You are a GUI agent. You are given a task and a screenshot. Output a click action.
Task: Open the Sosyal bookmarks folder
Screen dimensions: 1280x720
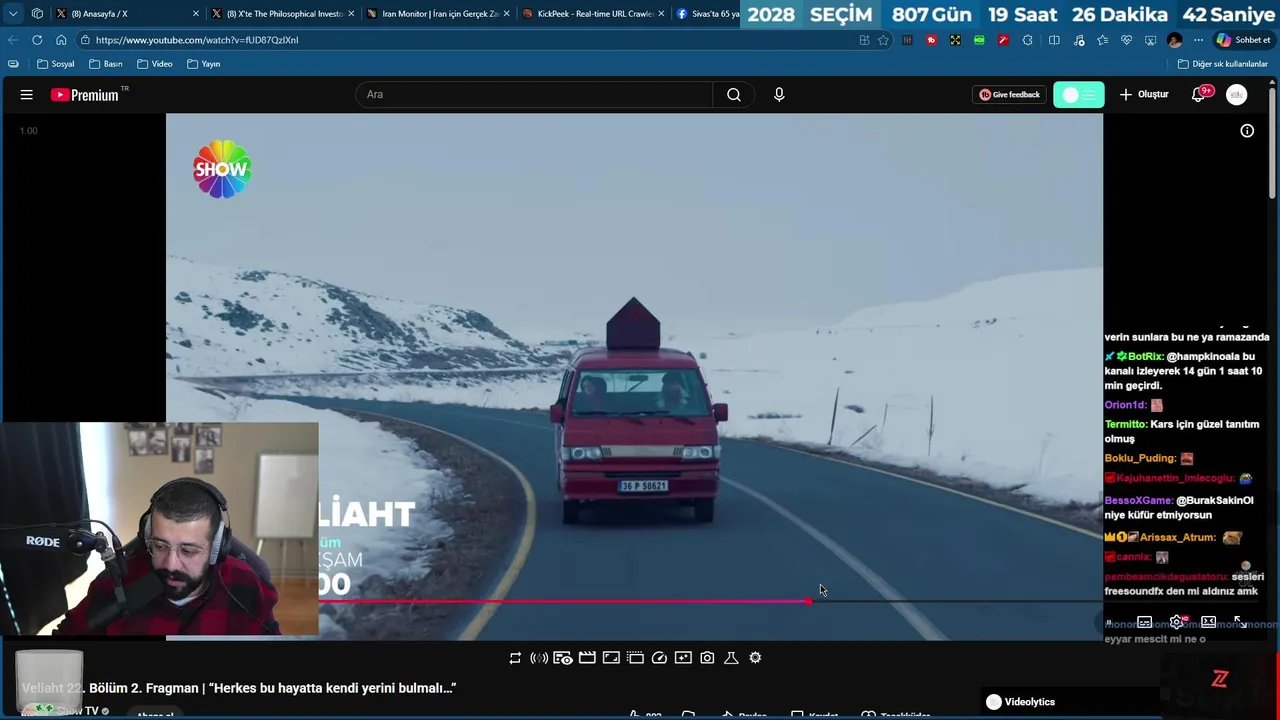tap(56, 64)
